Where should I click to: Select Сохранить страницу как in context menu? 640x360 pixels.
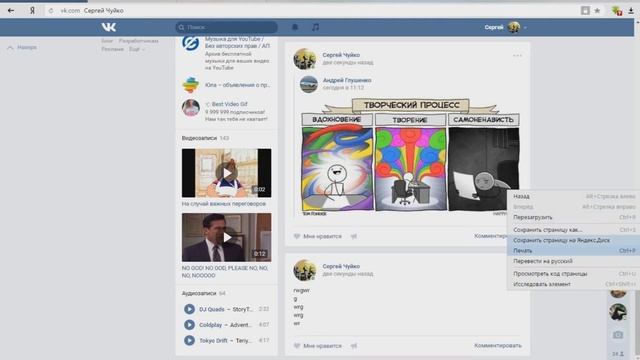[x=573, y=230]
